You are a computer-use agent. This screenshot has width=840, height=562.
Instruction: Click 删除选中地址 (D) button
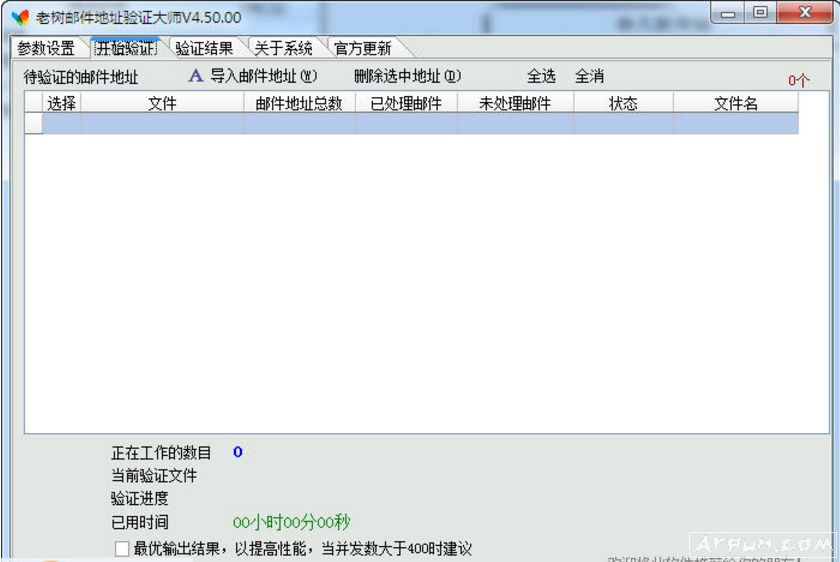click(407, 76)
